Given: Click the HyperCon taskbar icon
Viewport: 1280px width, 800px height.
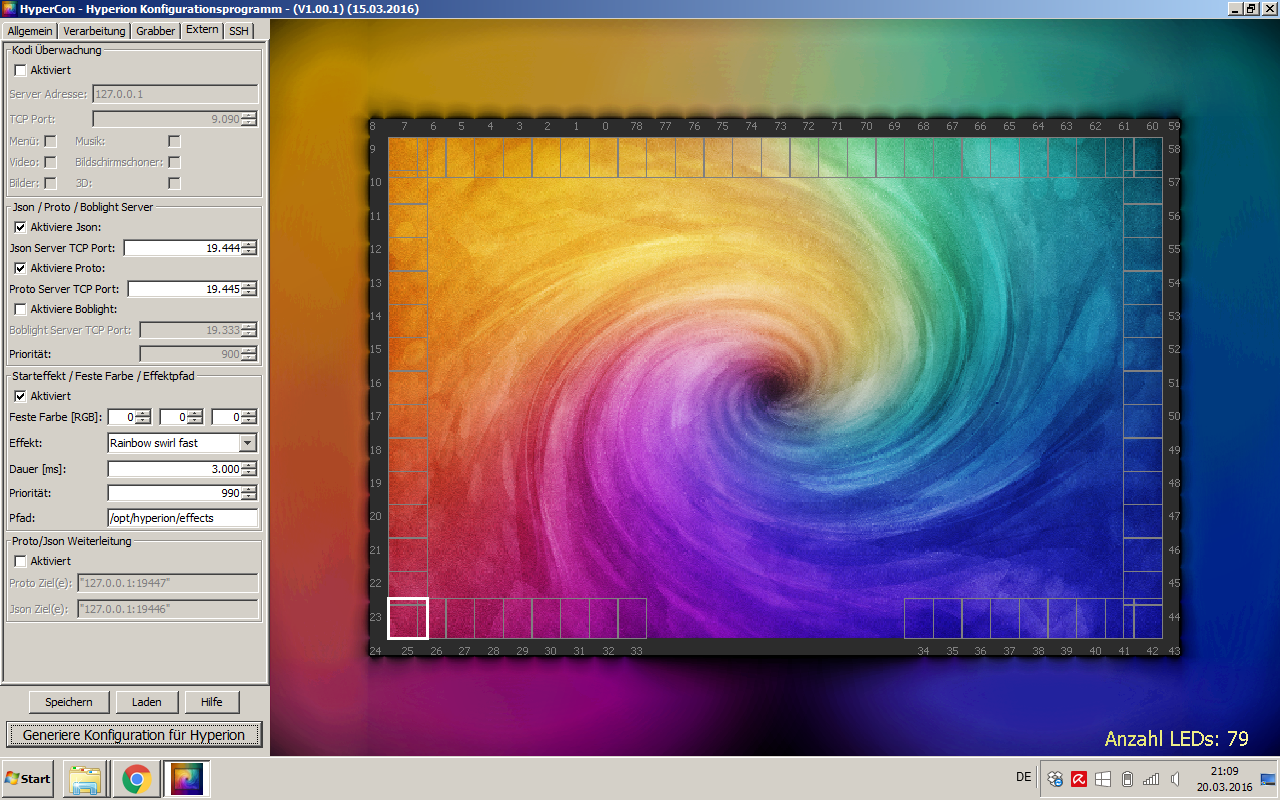Looking at the screenshot, I should [x=187, y=779].
